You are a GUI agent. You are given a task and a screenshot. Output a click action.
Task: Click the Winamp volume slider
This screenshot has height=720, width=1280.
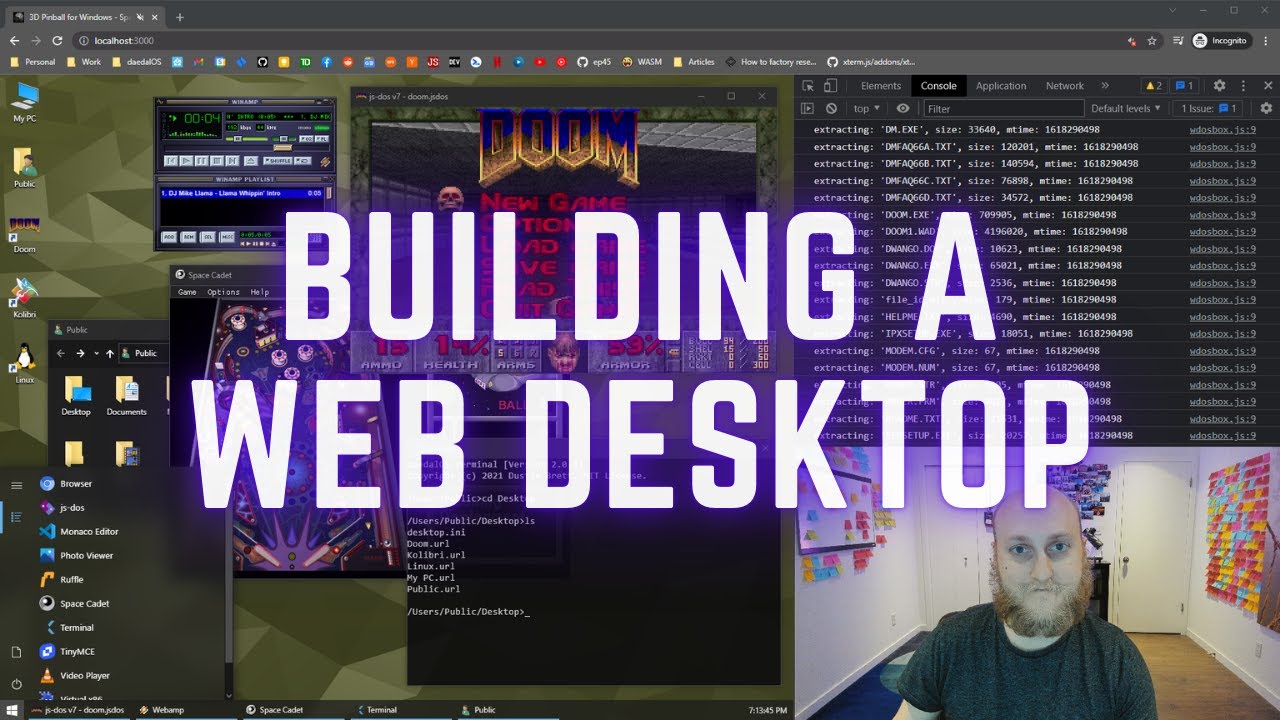point(247,139)
